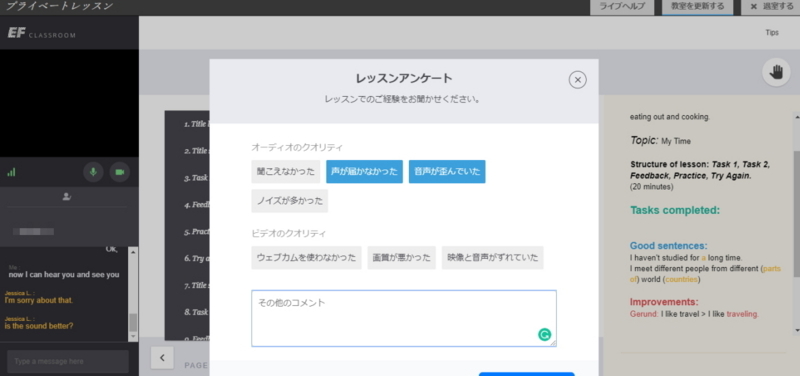Click the chat message input field
Viewport: 800px width, 376px height.
[68, 361]
